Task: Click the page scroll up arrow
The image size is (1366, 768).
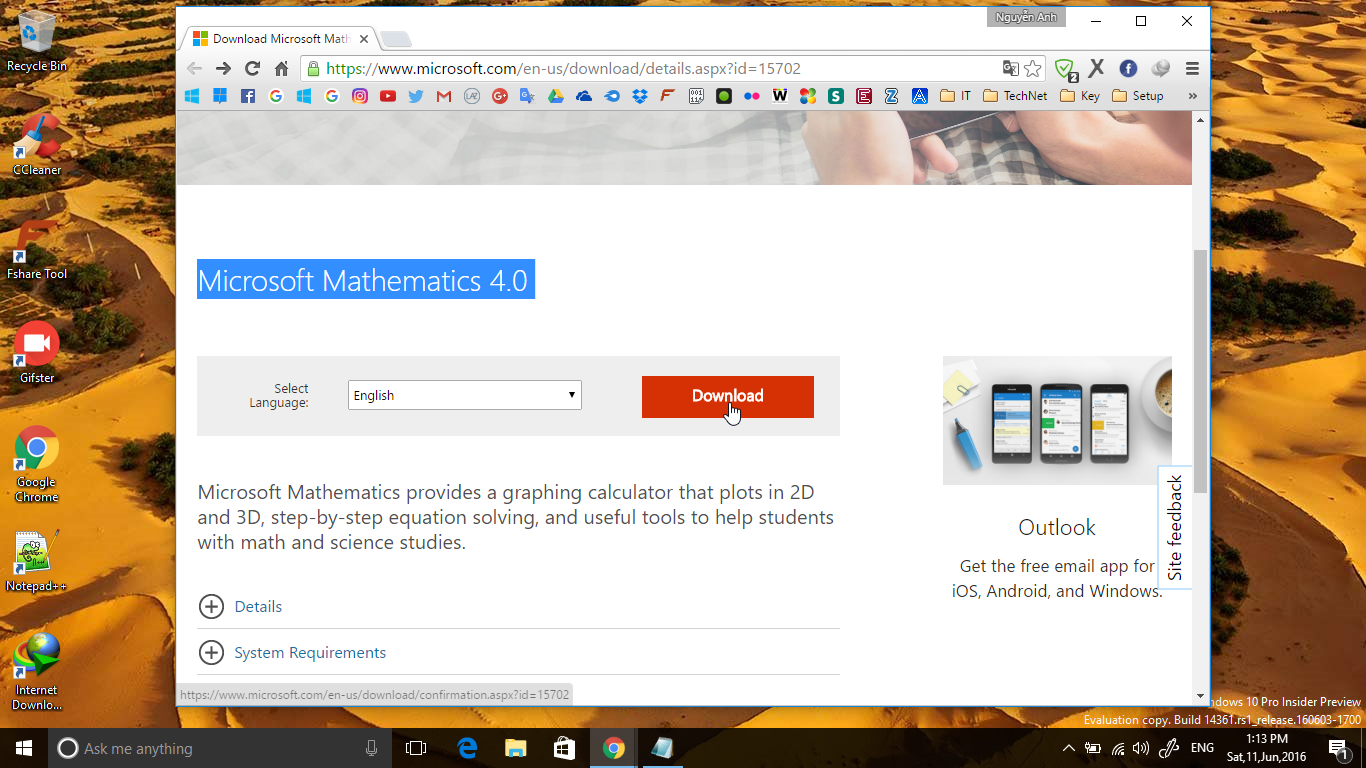Action: 1201,120
